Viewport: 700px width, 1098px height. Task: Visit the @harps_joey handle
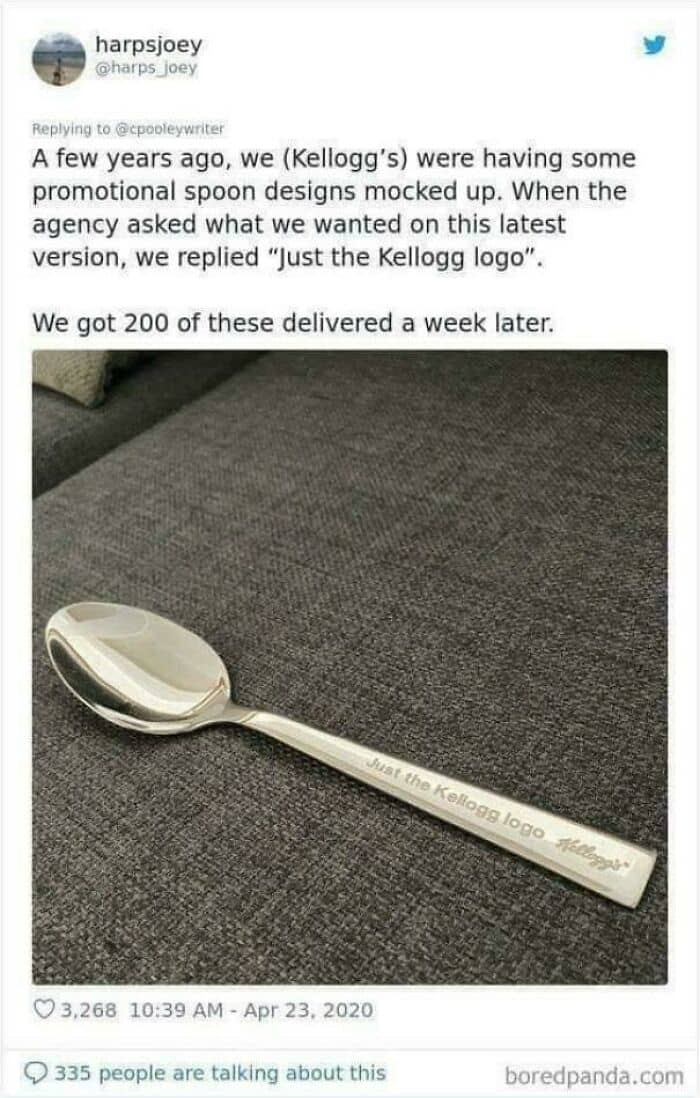pos(146,68)
